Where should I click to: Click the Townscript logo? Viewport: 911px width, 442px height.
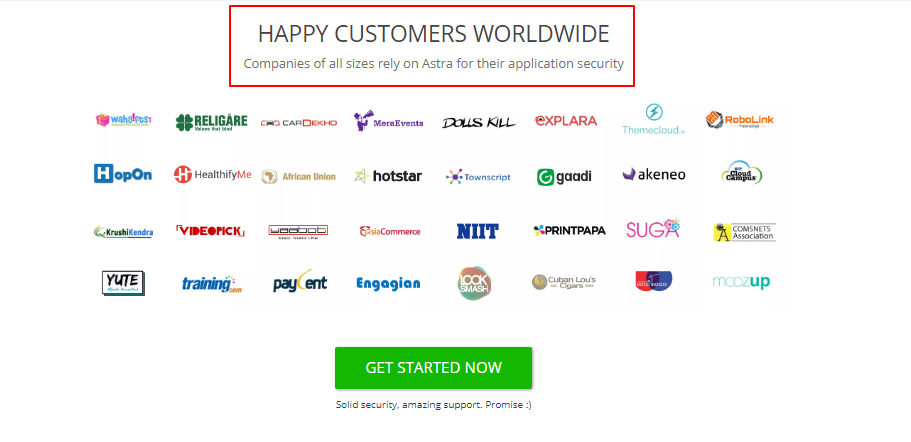478,177
